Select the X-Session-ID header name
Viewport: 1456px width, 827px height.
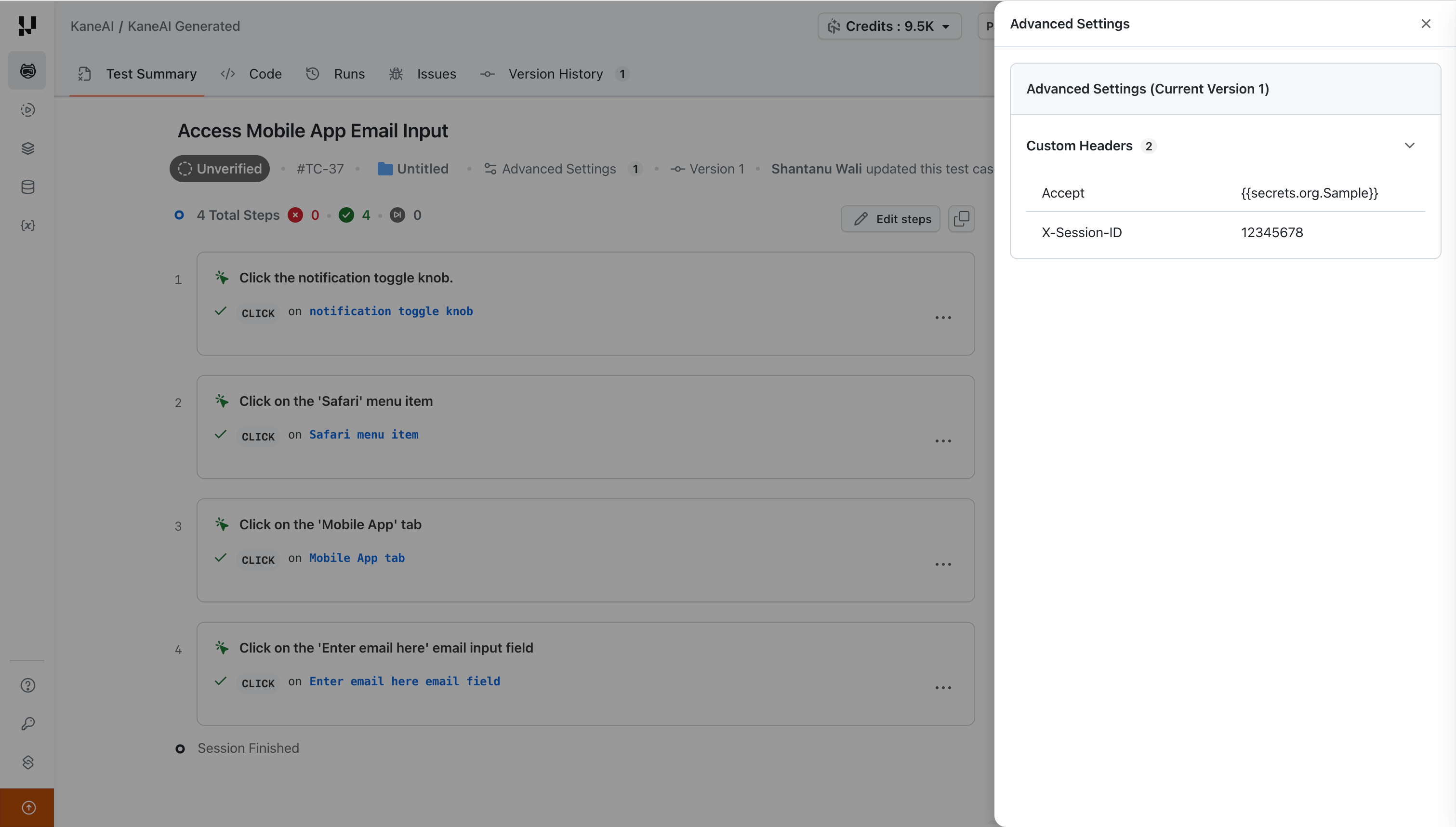[x=1081, y=232]
